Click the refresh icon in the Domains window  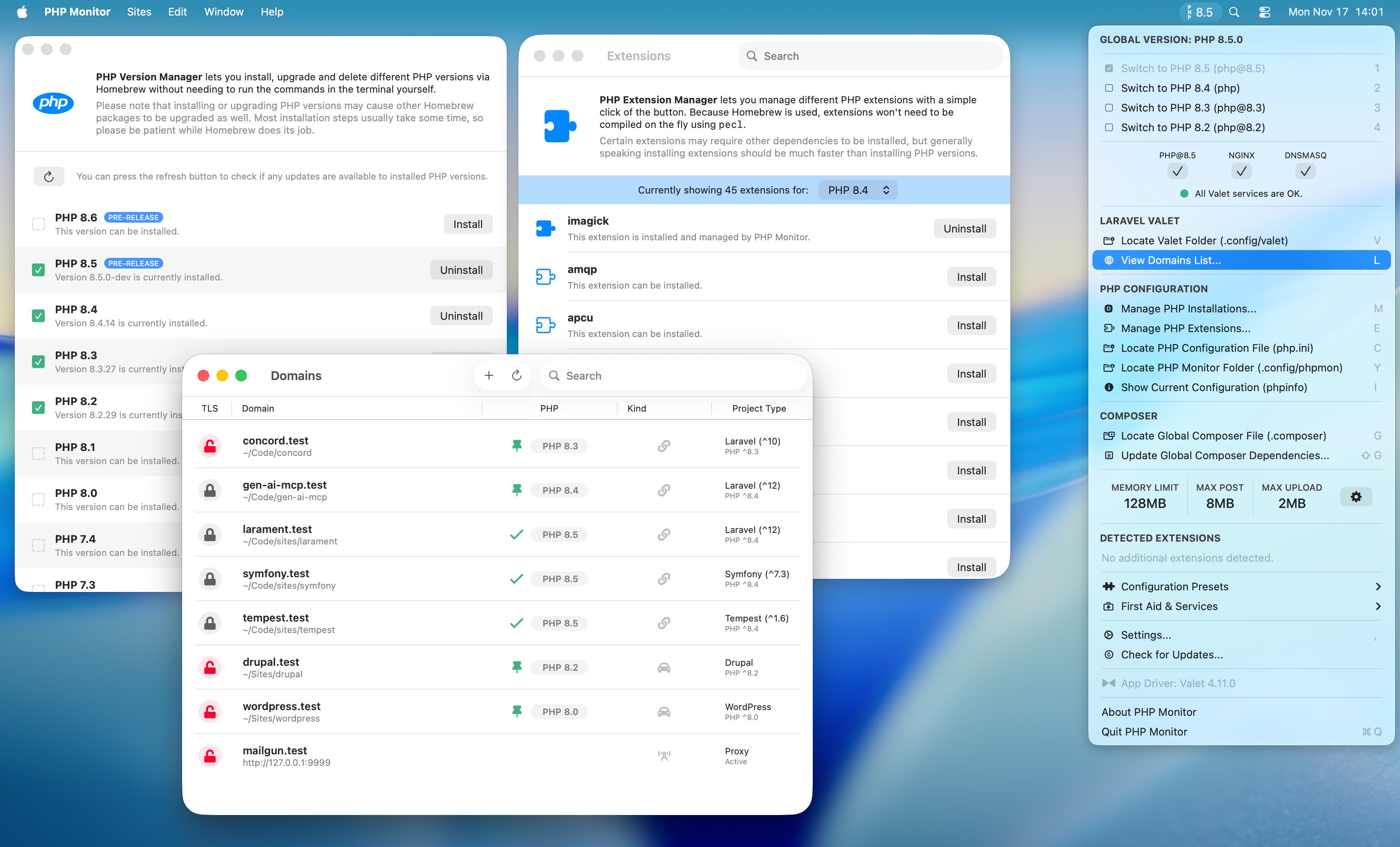click(516, 375)
